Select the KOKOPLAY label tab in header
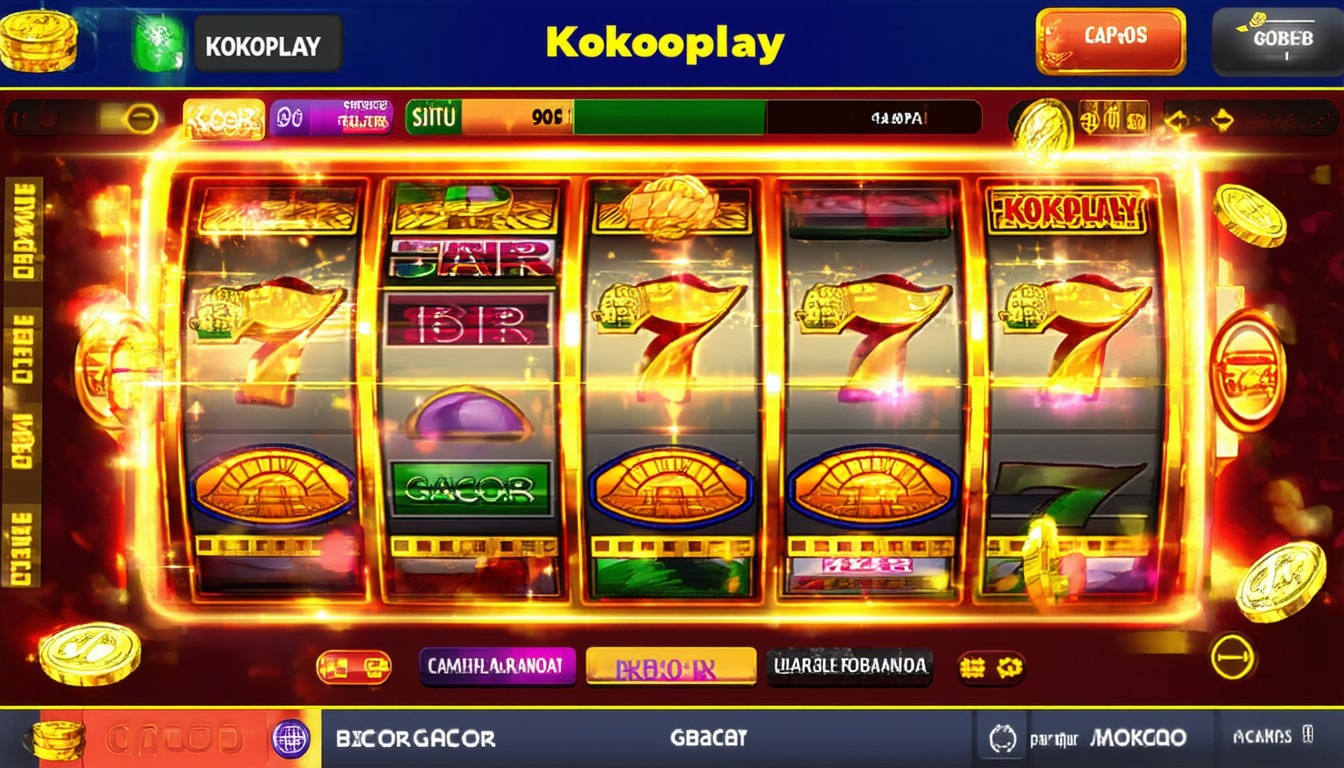 267,44
